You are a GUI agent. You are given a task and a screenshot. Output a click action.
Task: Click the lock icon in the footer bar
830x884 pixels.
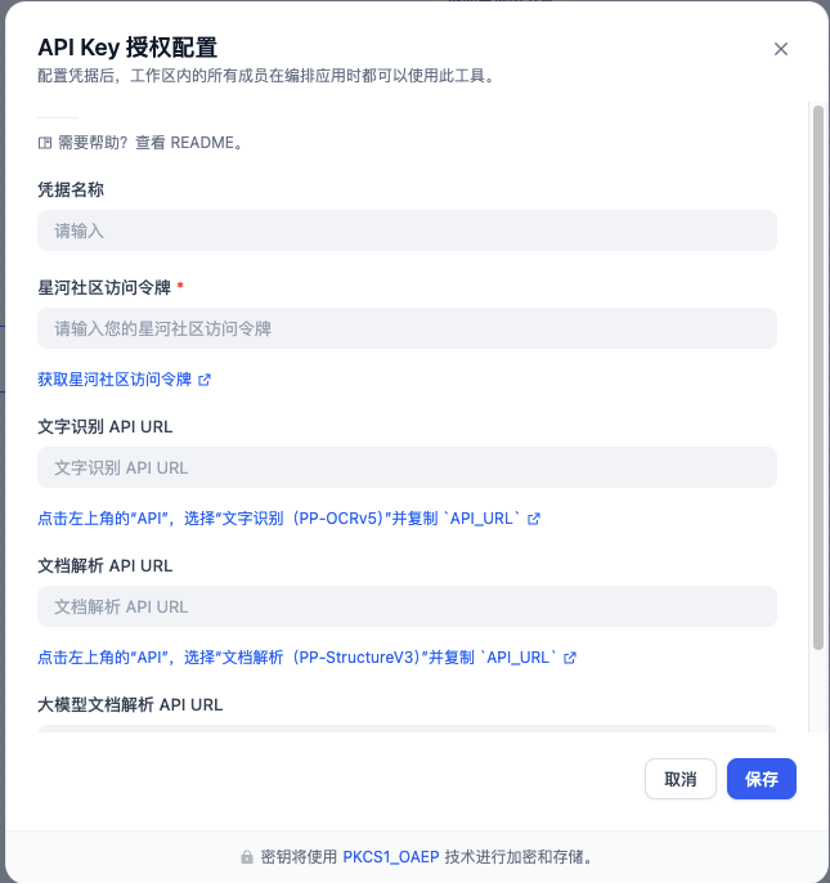[x=247, y=855]
